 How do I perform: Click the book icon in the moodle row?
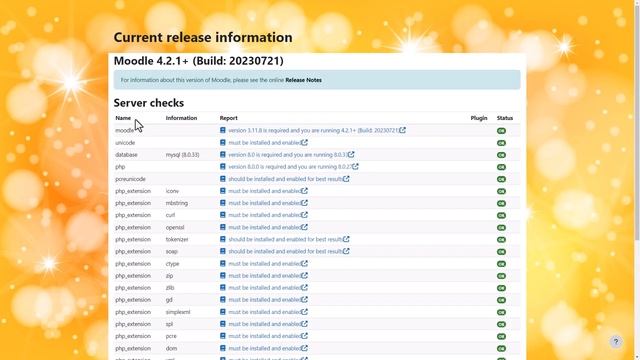[222, 130]
